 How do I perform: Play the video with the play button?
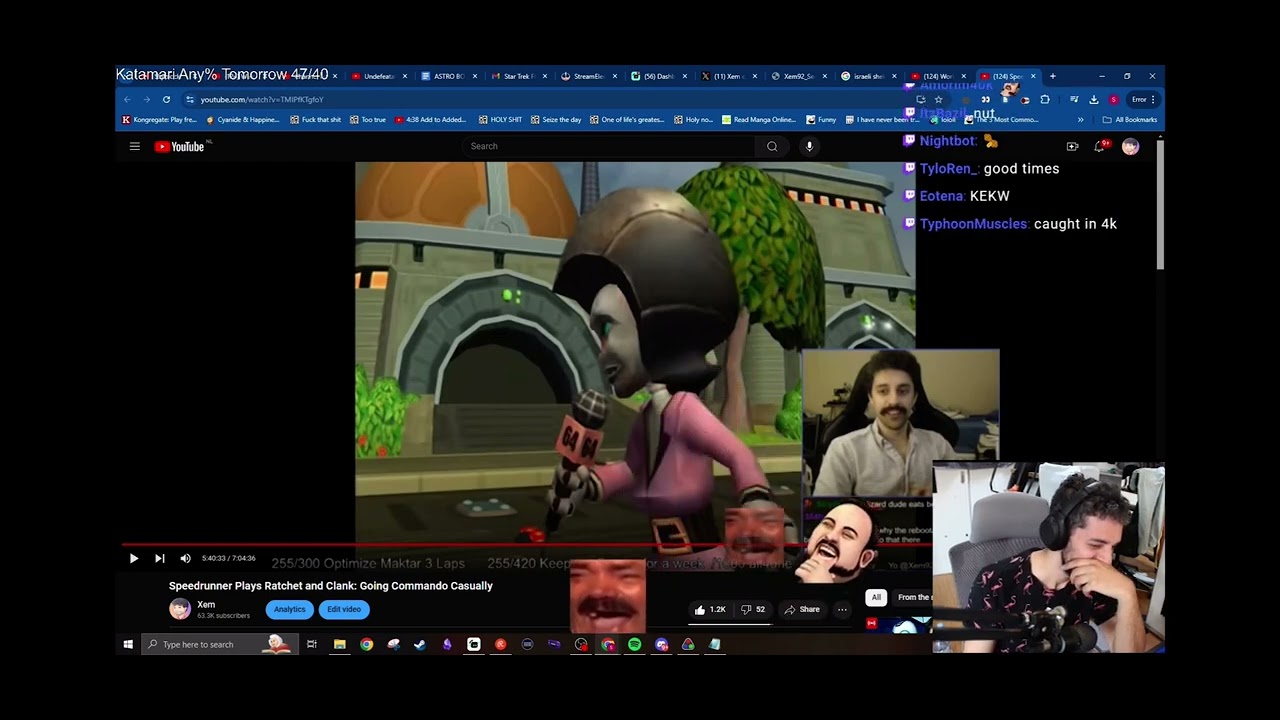(x=133, y=558)
